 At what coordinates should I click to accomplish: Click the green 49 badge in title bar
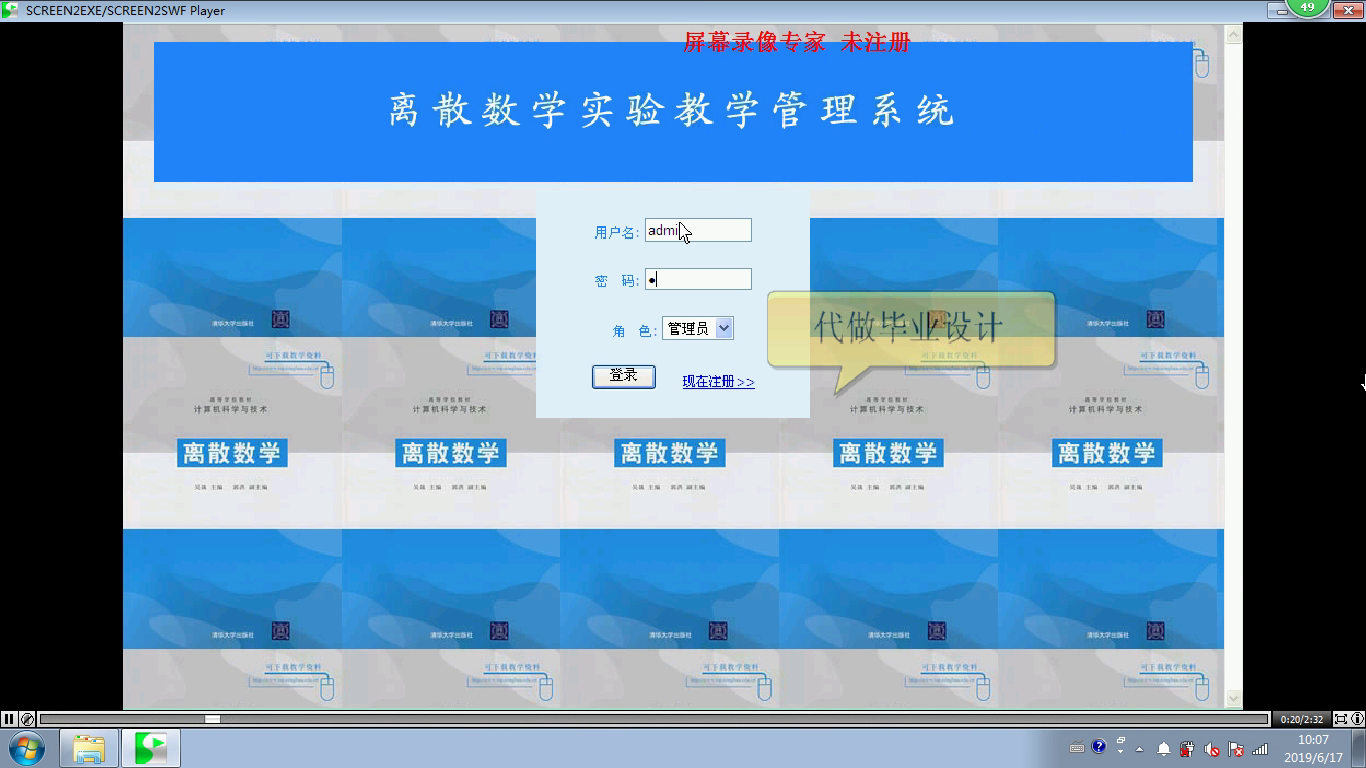(1307, 7)
